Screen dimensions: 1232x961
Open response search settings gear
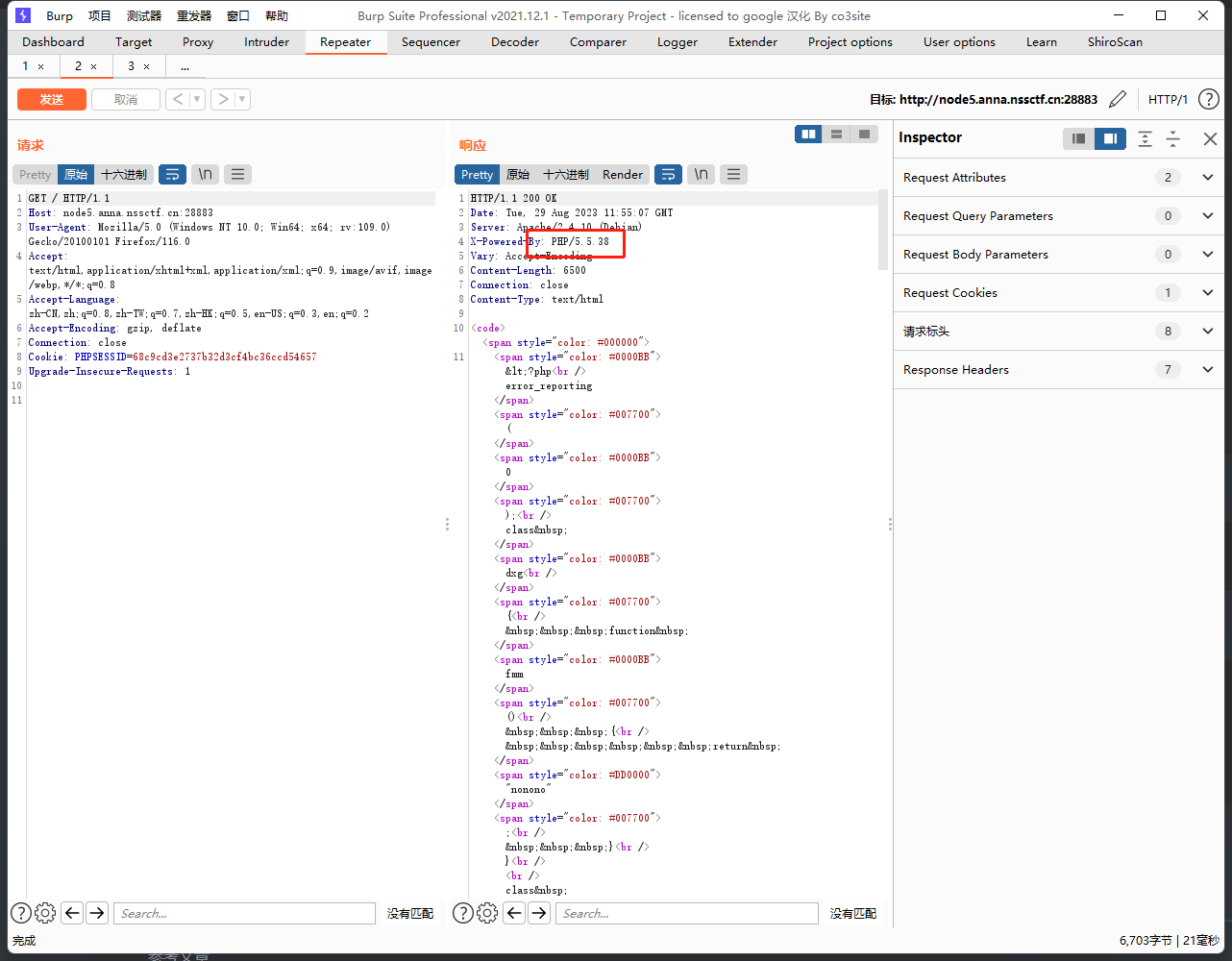point(487,913)
